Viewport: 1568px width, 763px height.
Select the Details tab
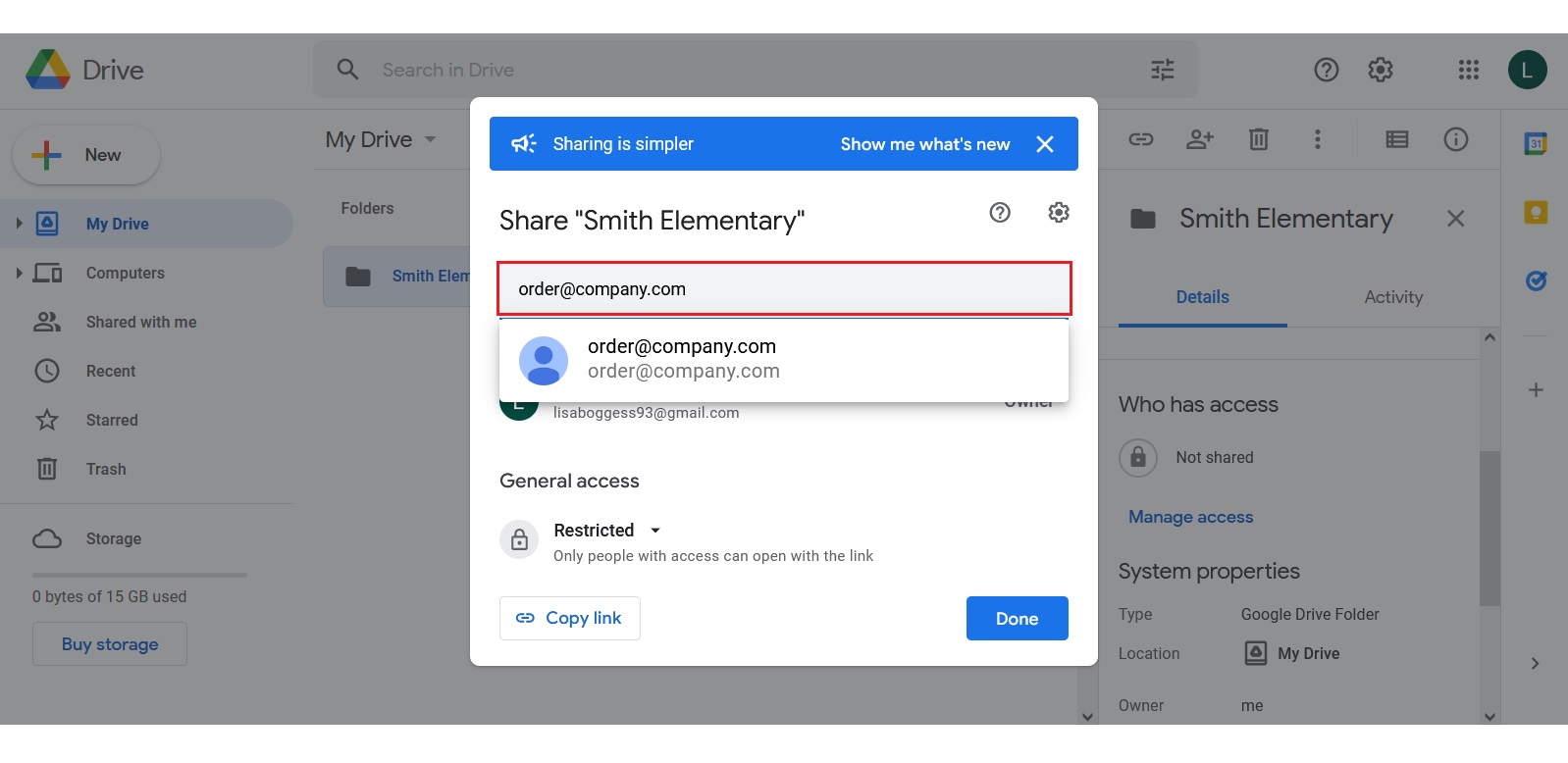[1203, 297]
